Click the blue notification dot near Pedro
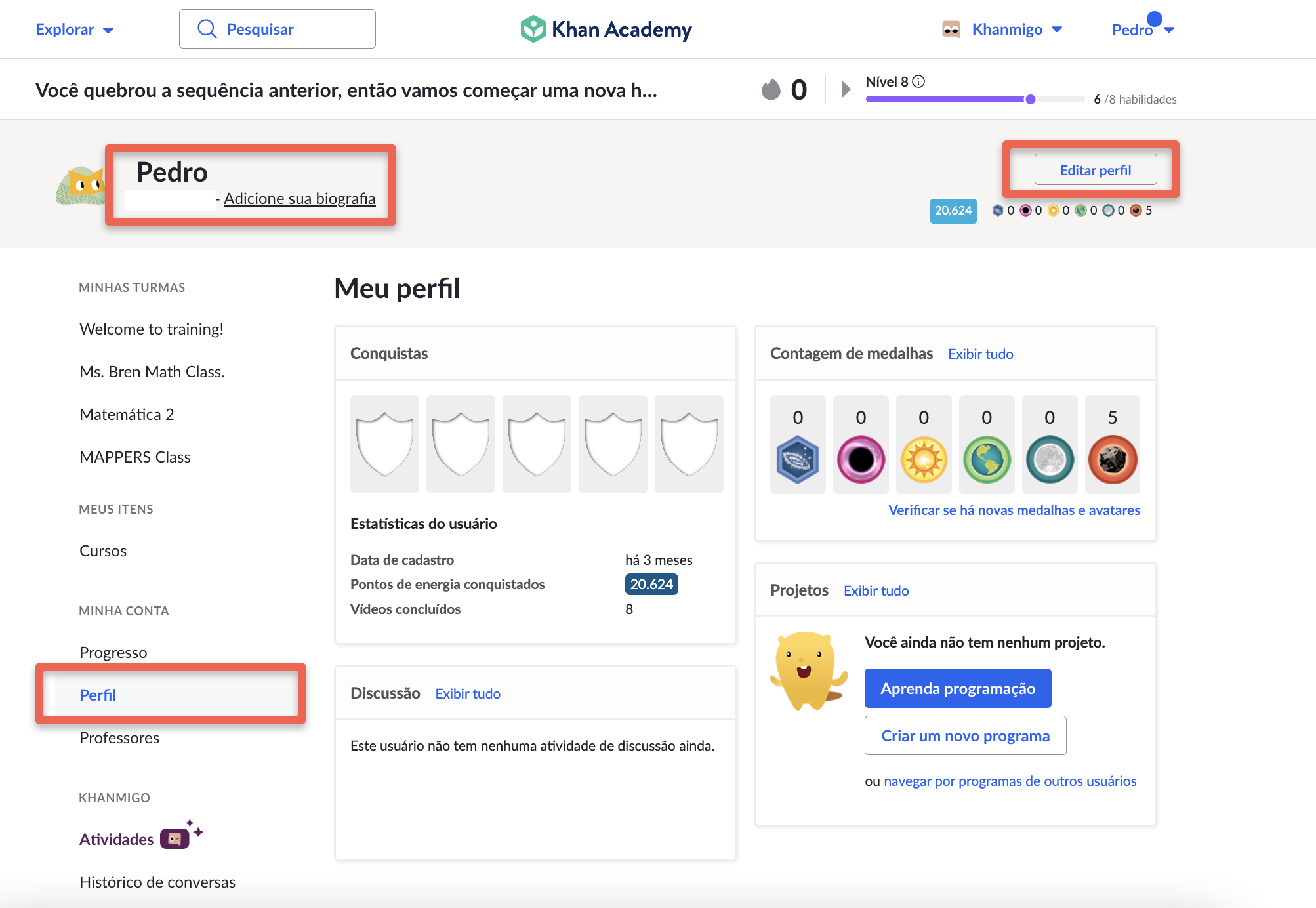 click(1154, 19)
